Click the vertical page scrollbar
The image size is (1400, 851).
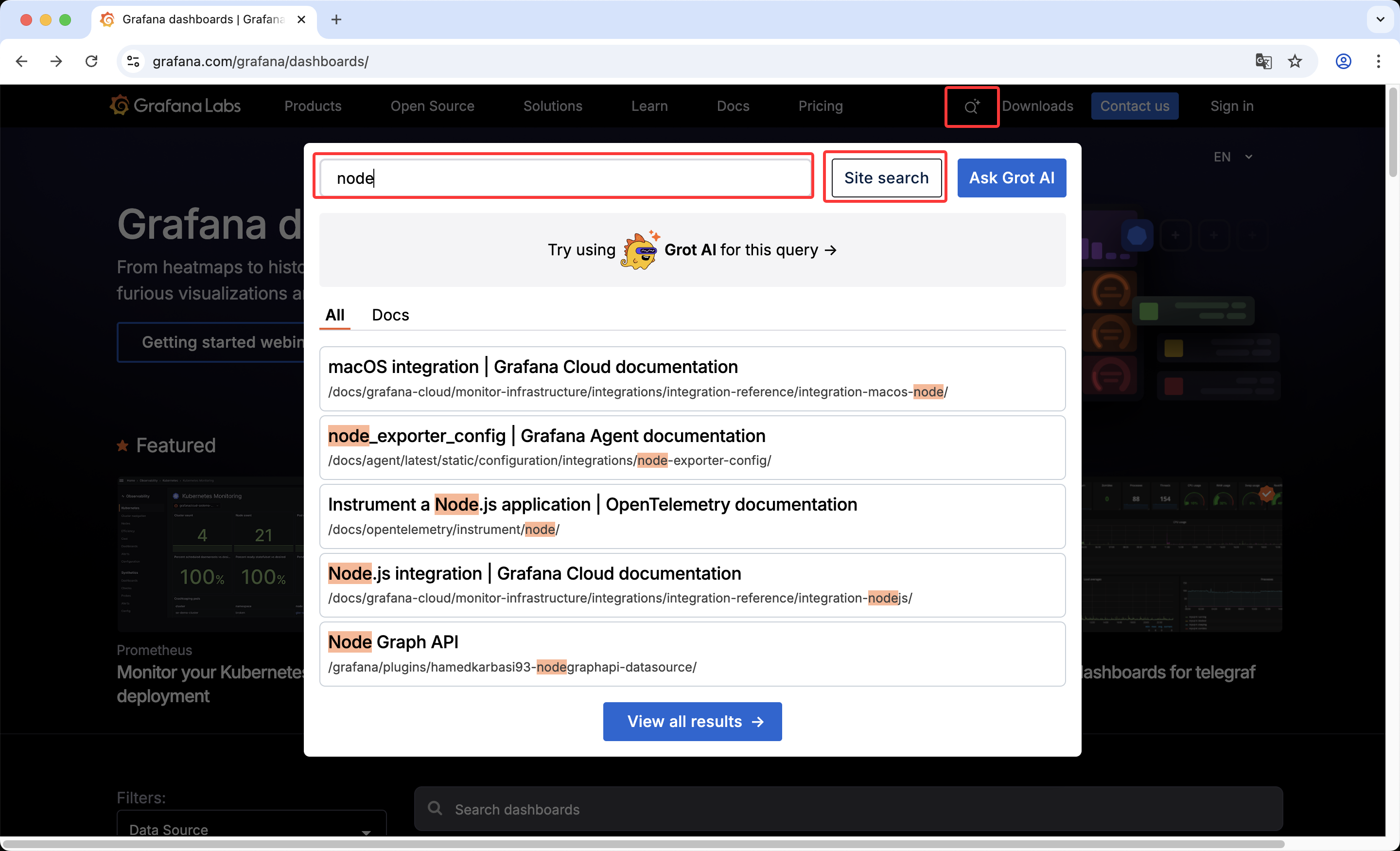click(1393, 132)
